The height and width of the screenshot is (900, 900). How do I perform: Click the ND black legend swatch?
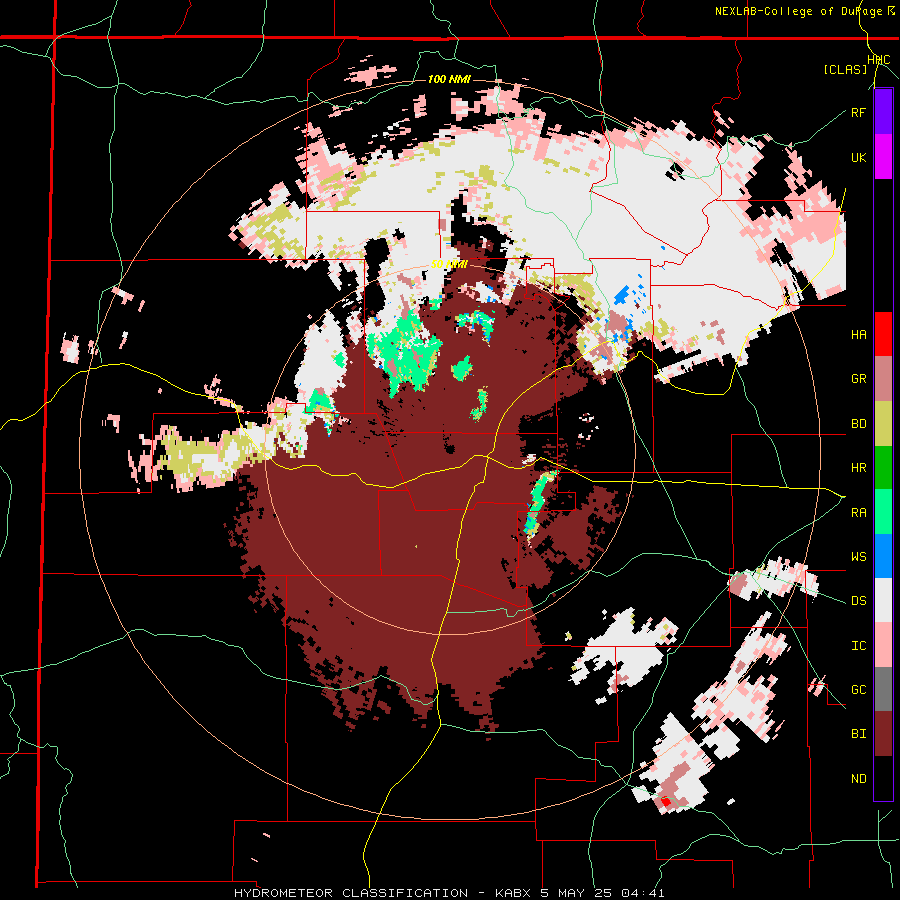pyautogui.click(x=883, y=778)
